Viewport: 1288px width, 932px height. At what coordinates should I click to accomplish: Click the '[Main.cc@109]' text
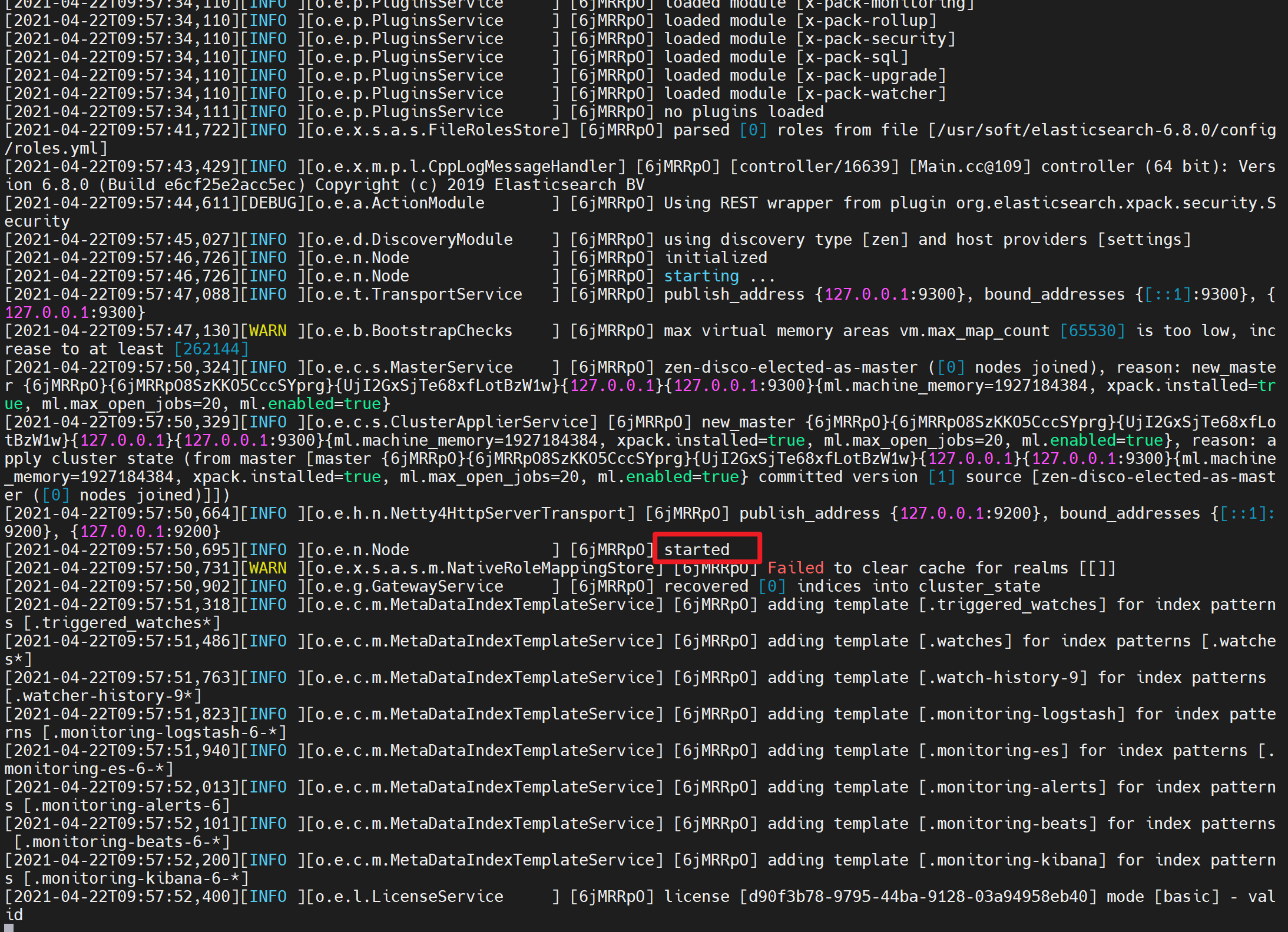click(x=970, y=167)
